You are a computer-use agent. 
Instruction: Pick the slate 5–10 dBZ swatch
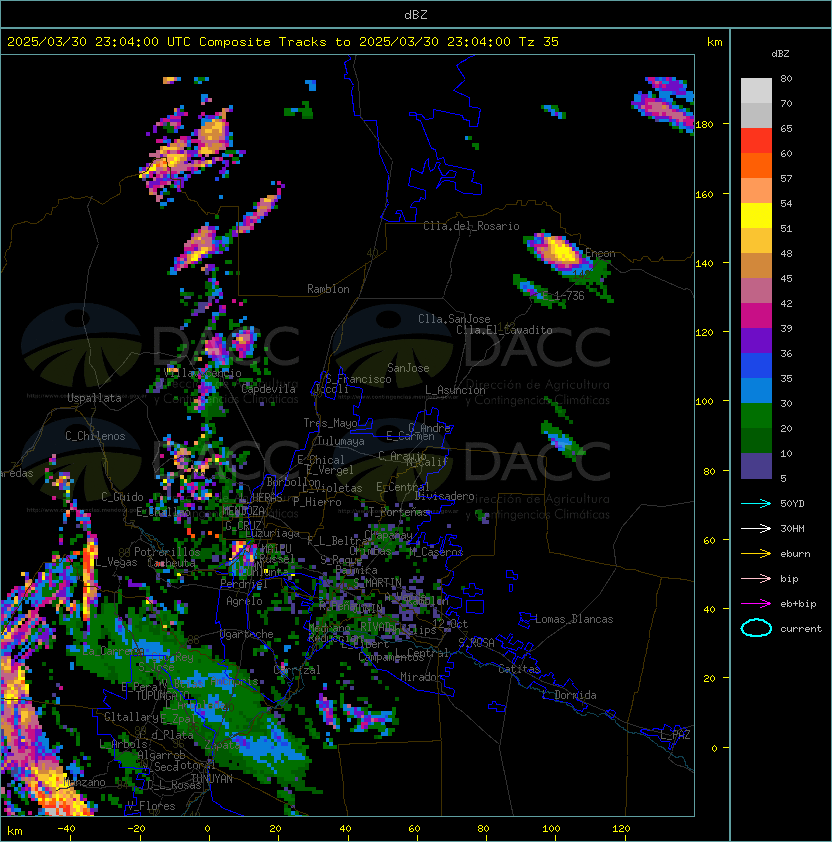(756, 465)
